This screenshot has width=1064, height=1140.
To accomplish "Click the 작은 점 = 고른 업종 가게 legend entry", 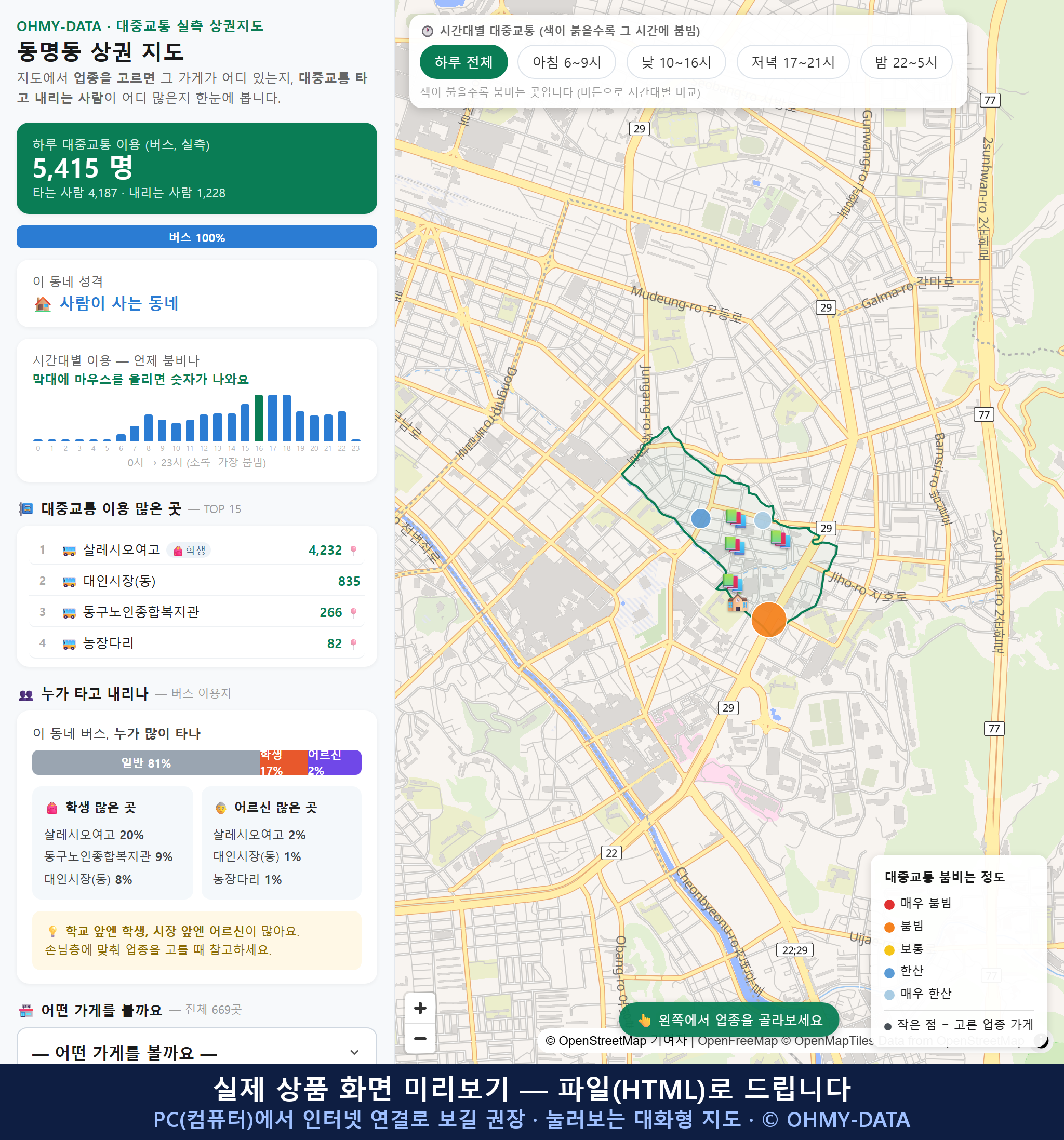I will (959, 1024).
